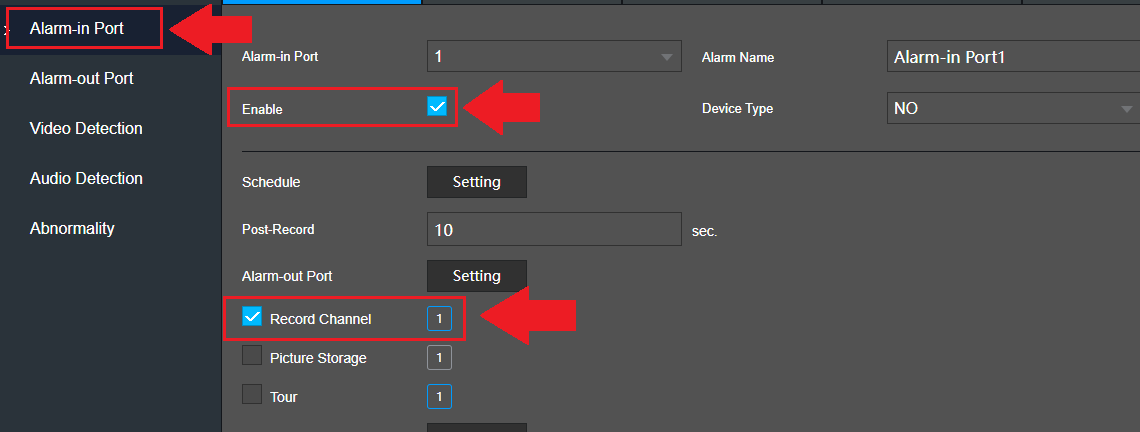The height and width of the screenshot is (432, 1140).
Task: Enable the Tour checkbox
Action: 252,395
